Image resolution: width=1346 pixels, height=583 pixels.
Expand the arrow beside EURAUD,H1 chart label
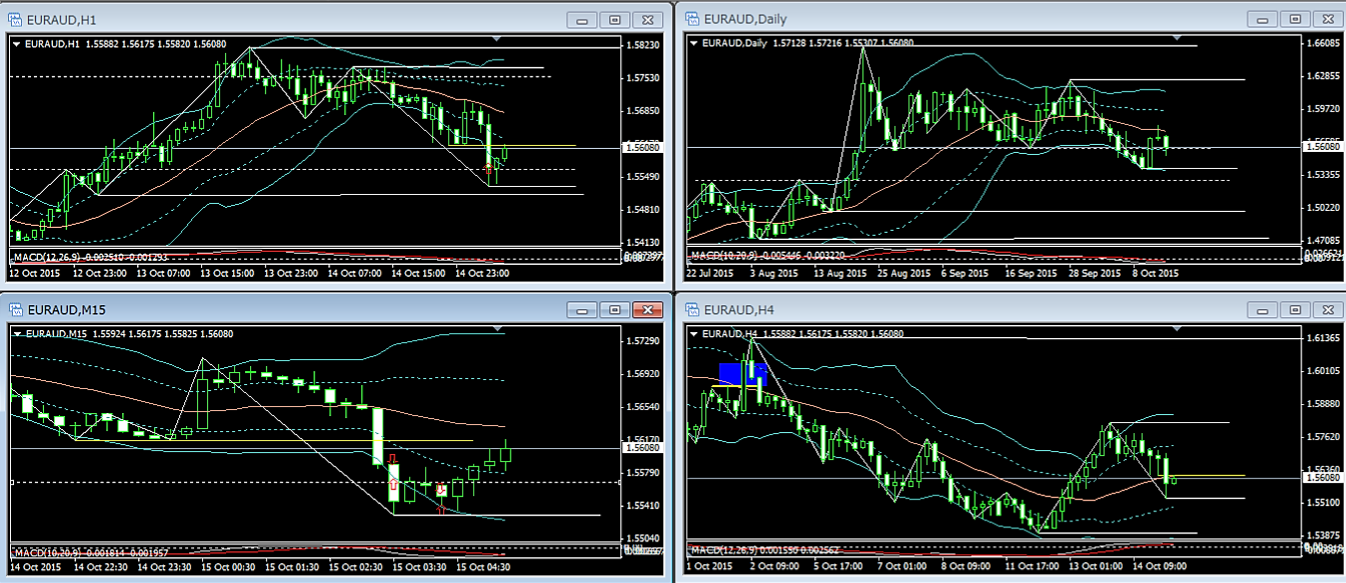(x=16, y=43)
